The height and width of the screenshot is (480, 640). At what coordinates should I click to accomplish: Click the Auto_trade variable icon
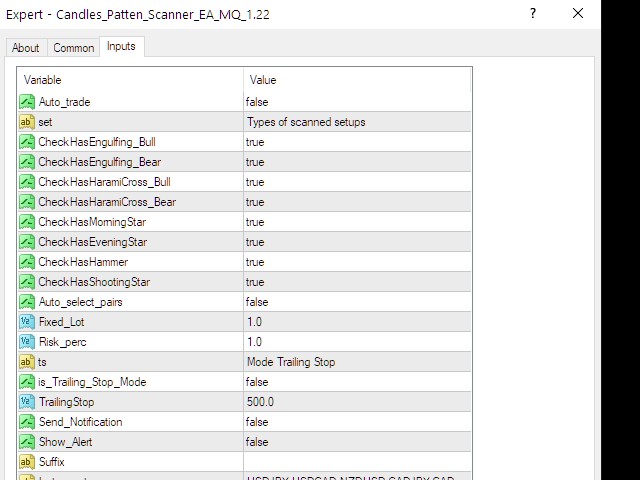click(x=27, y=102)
